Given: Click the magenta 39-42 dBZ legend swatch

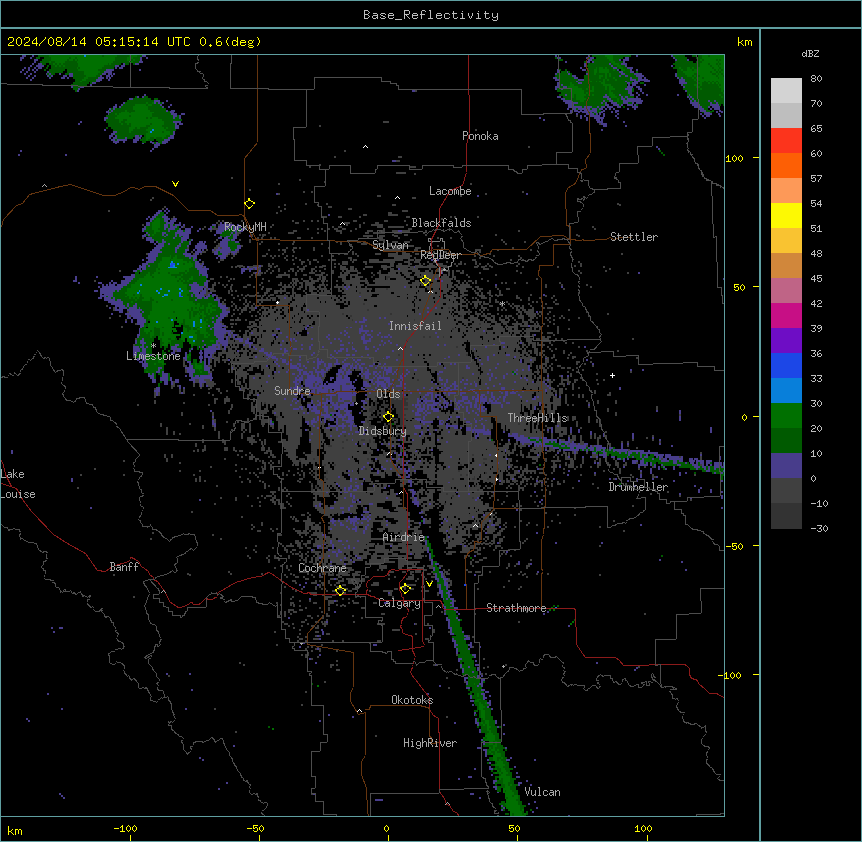Looking at the screenshot, I should tap(786, 315).
